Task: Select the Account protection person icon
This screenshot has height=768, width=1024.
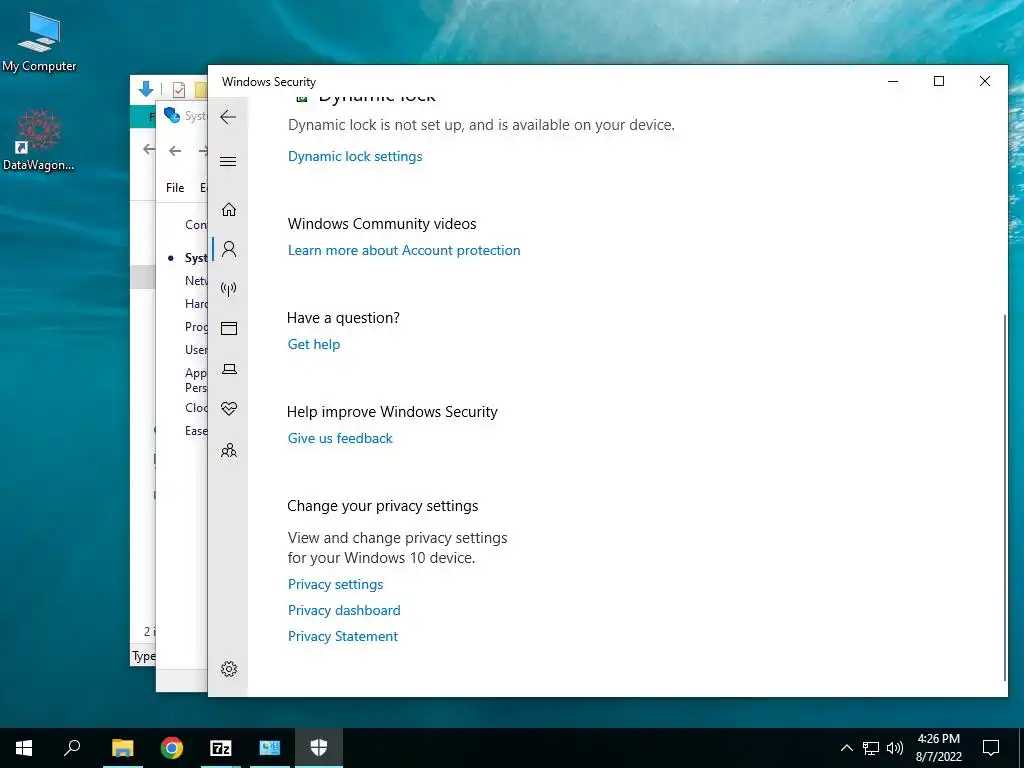Action: (x=229, y=249)
